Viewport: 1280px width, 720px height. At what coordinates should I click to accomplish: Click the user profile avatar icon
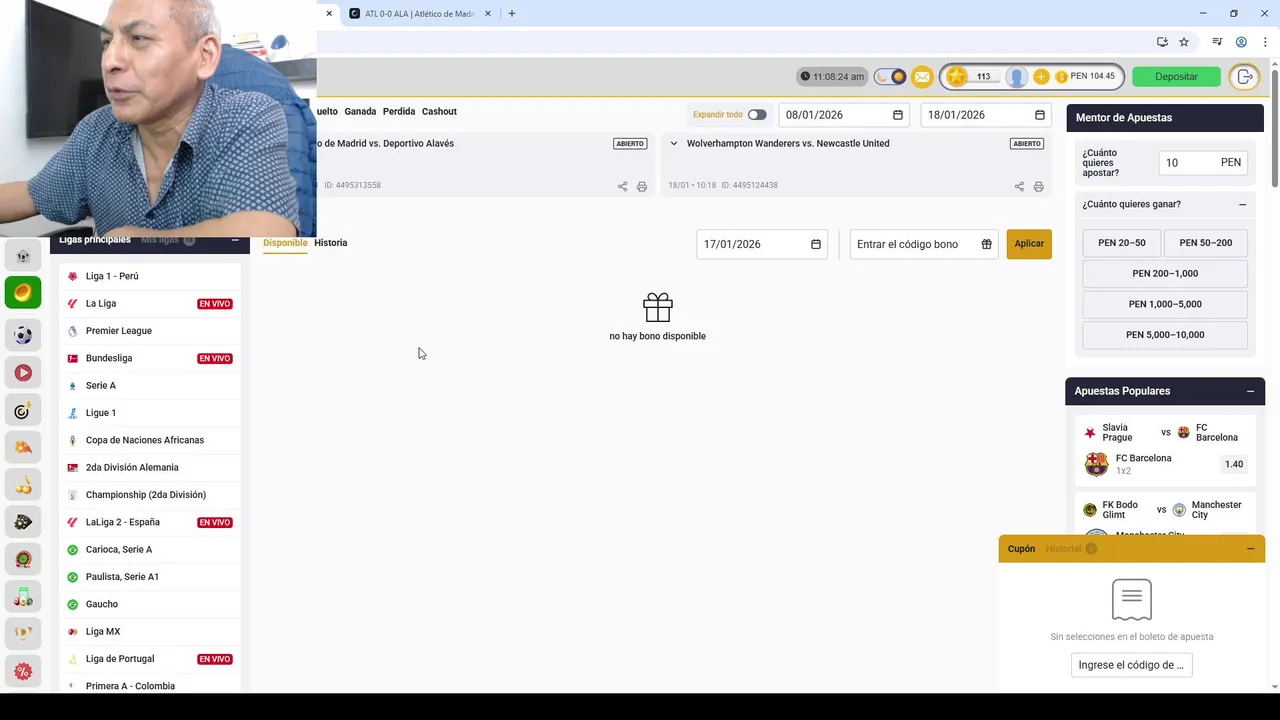point(1017,77)
